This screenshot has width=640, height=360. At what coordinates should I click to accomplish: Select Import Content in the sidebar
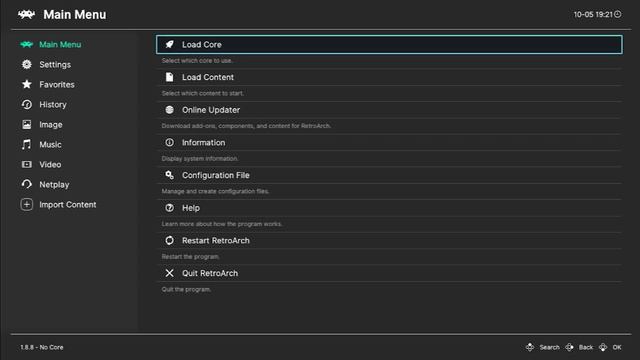tap(68, 204)
